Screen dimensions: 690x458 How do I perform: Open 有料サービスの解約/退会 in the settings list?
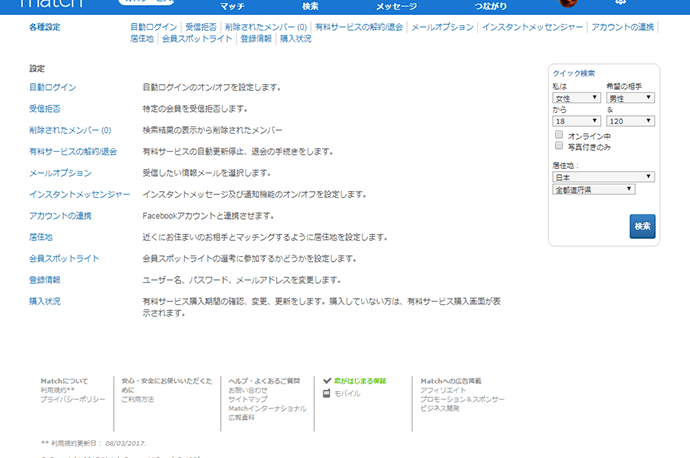pos(73,151)
